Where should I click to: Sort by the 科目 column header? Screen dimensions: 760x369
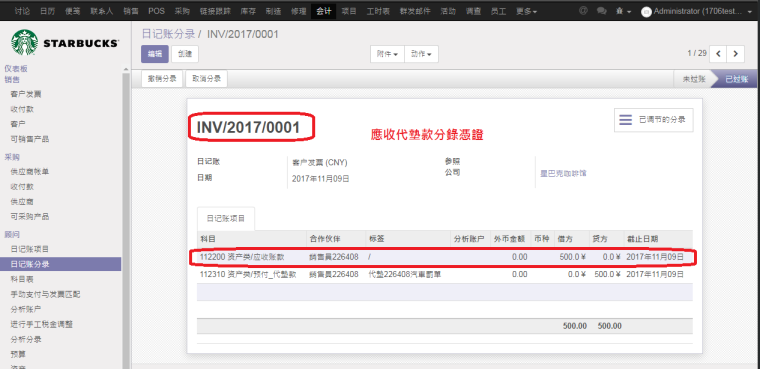tap(252, 239)
